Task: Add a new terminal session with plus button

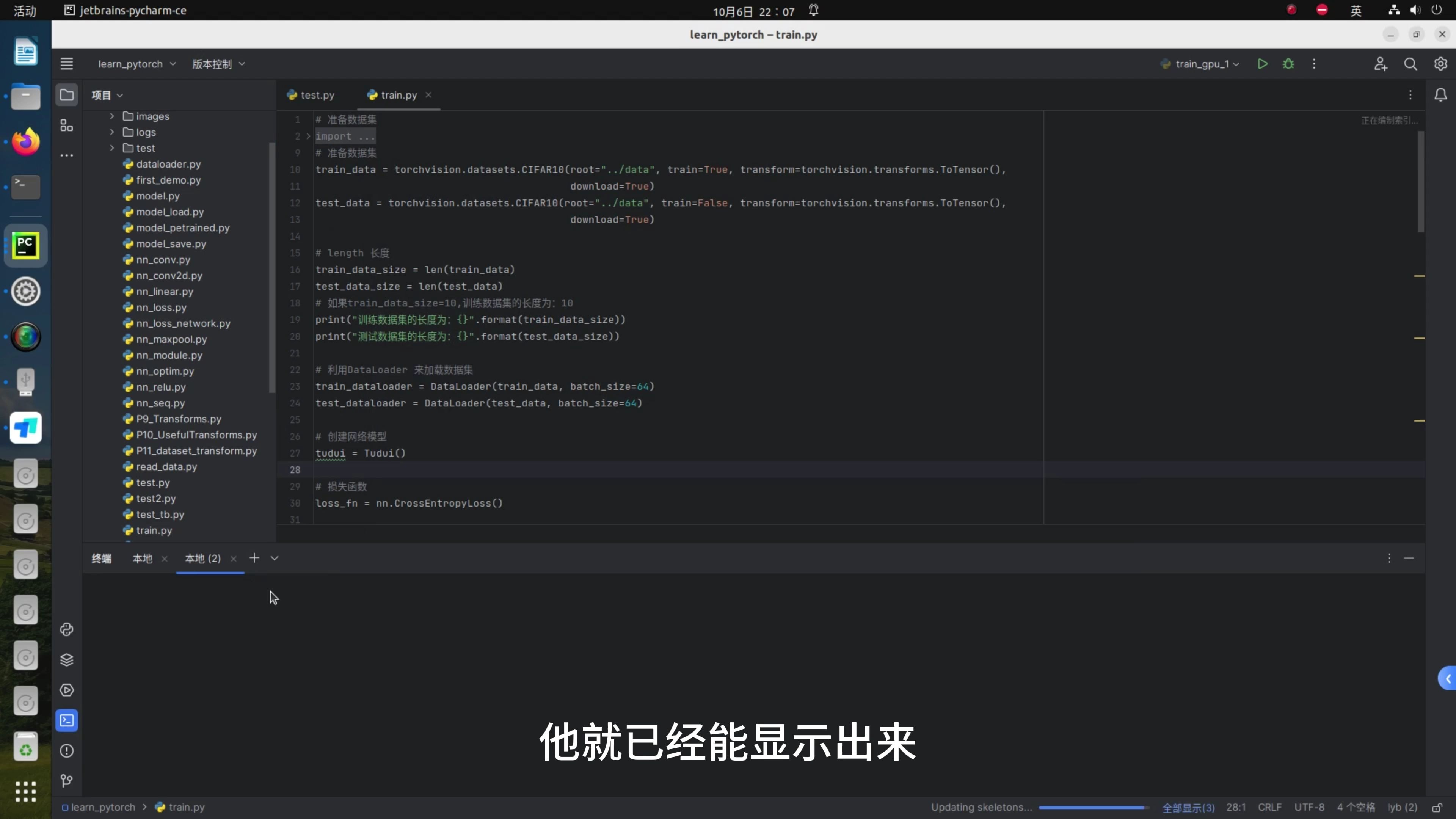Action: [x=254, y=558]
